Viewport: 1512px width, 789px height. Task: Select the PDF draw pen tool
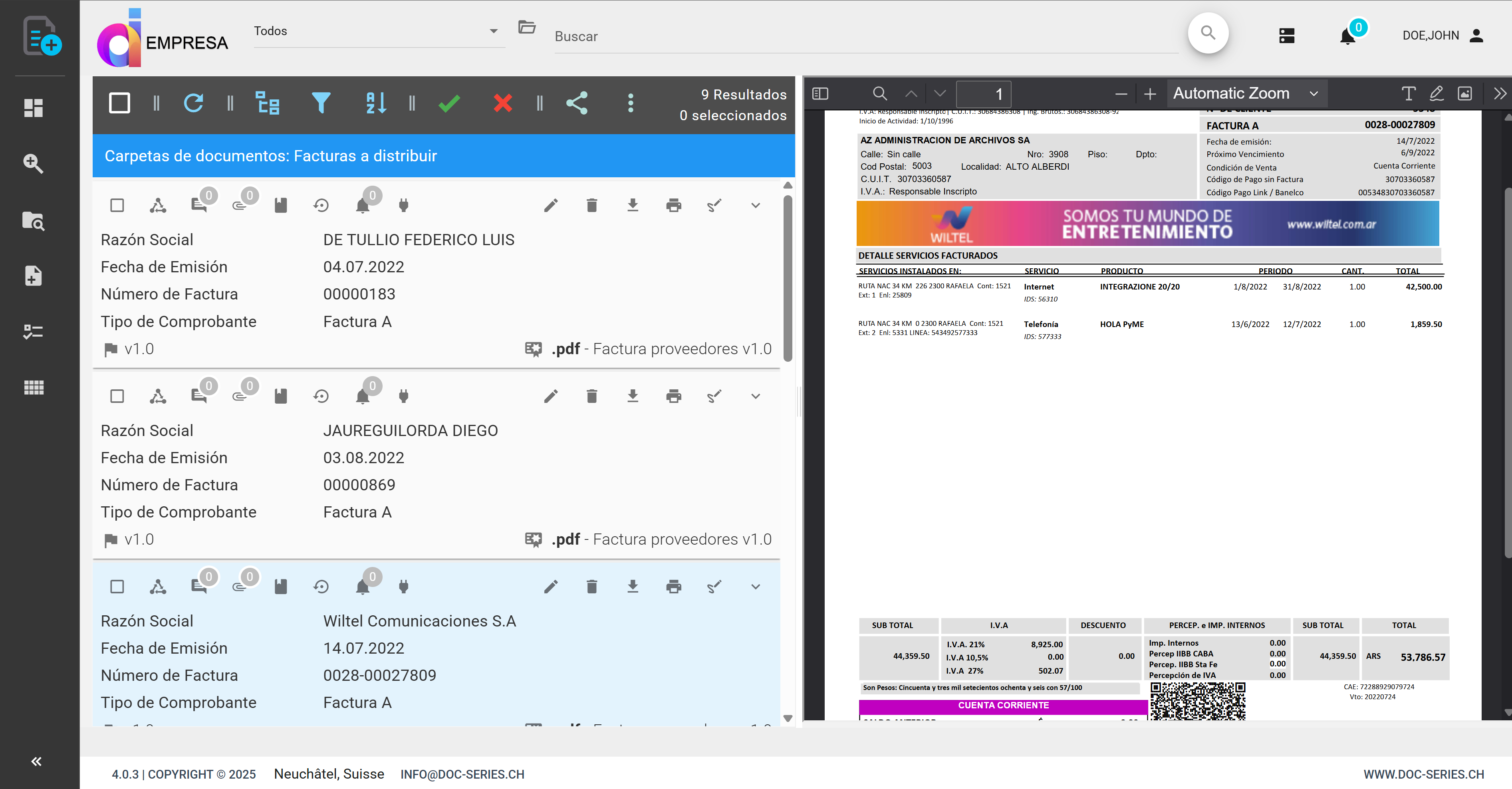[1436, 93]
